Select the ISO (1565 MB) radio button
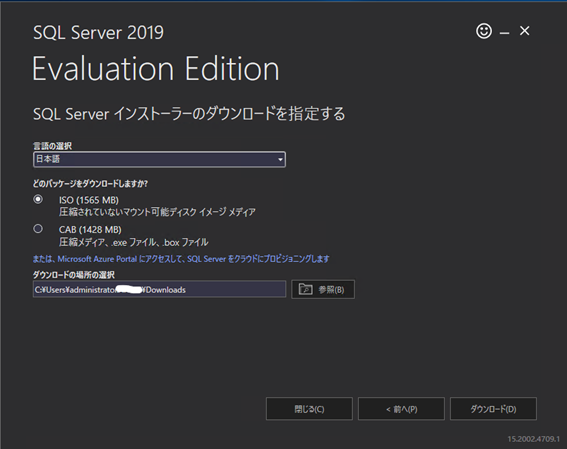This screenshot has height=449, width=567. click(x=38, y=199)
